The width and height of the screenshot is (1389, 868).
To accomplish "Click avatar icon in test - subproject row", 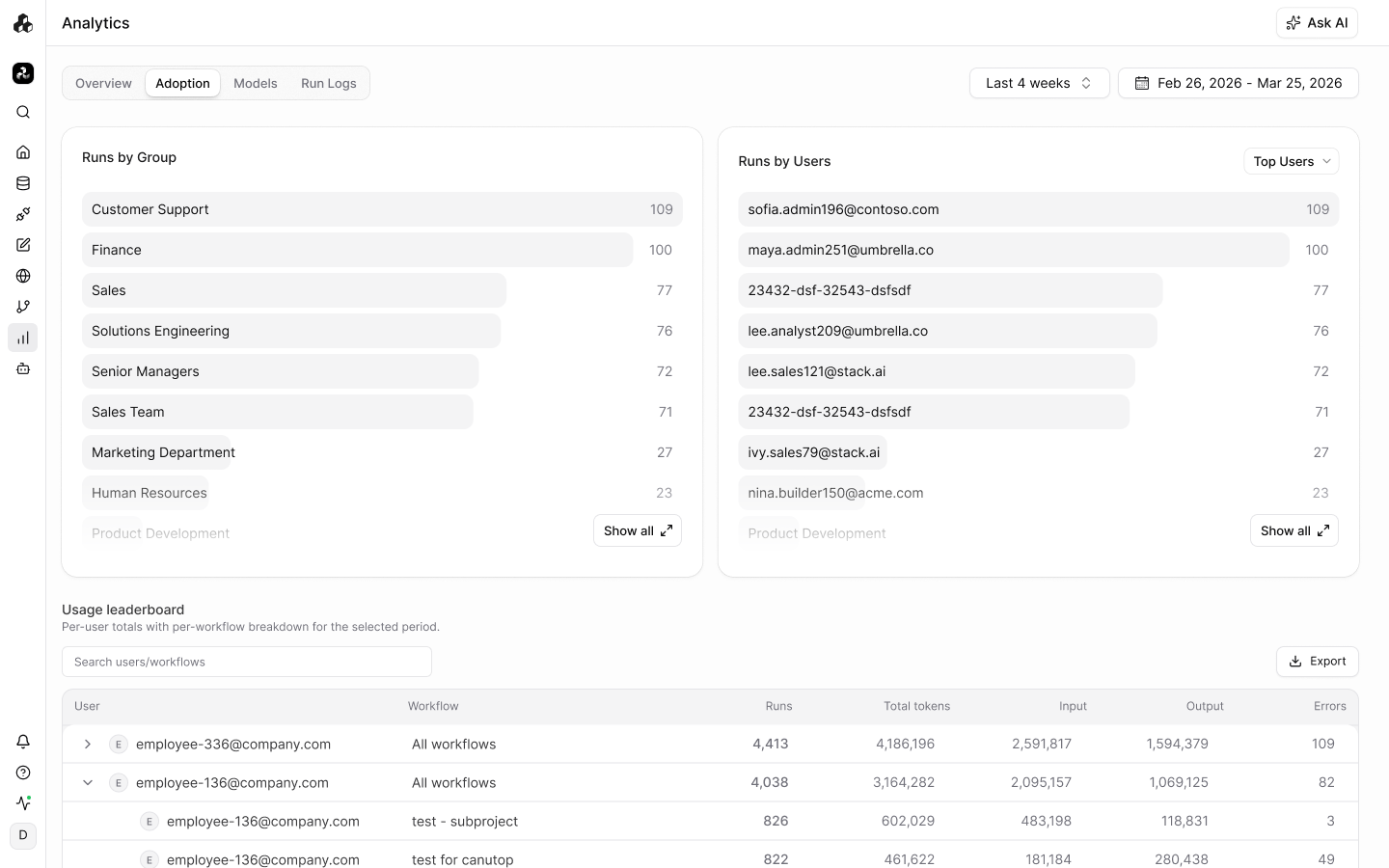I will tap(150, 821).
